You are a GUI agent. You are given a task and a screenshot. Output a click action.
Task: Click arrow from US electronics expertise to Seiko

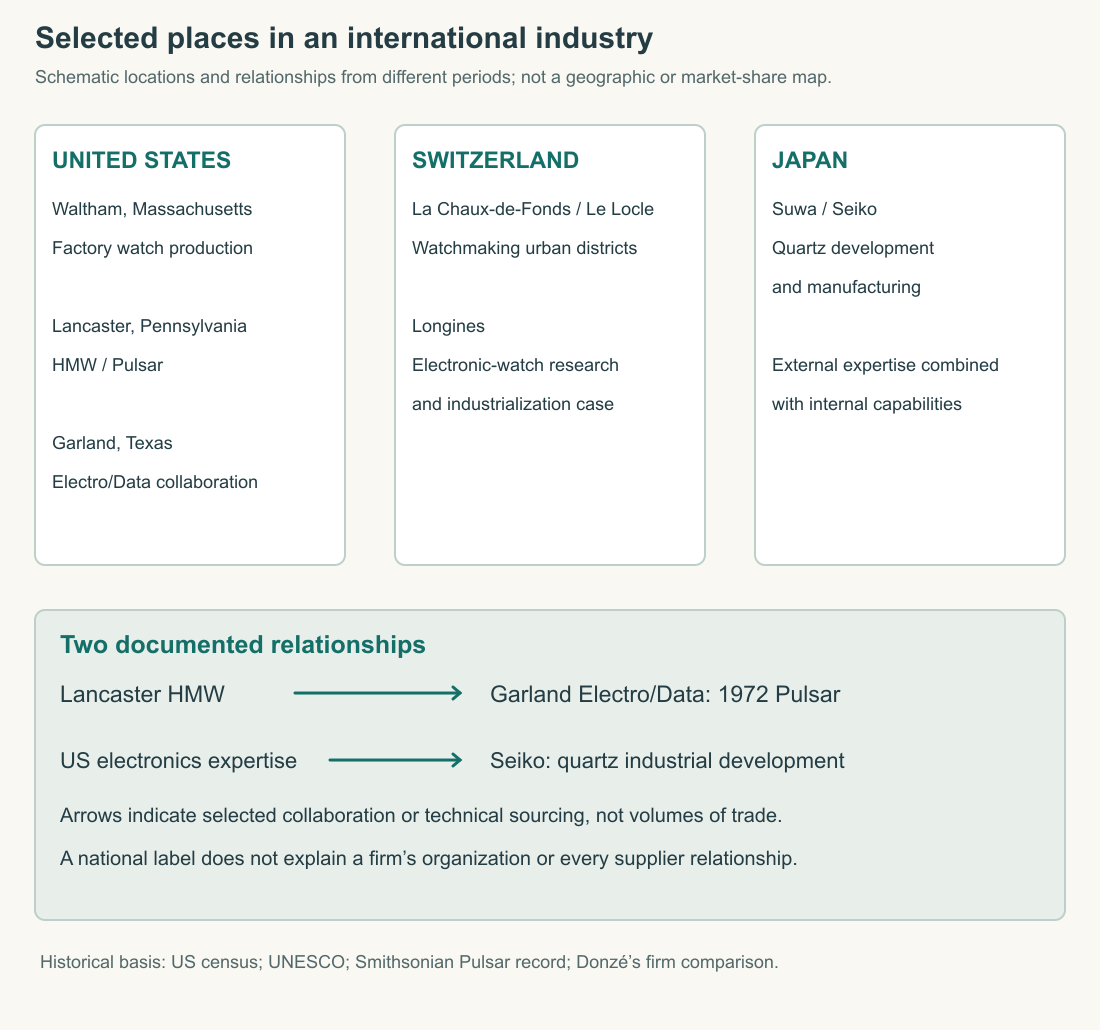[x=395, y=760]
